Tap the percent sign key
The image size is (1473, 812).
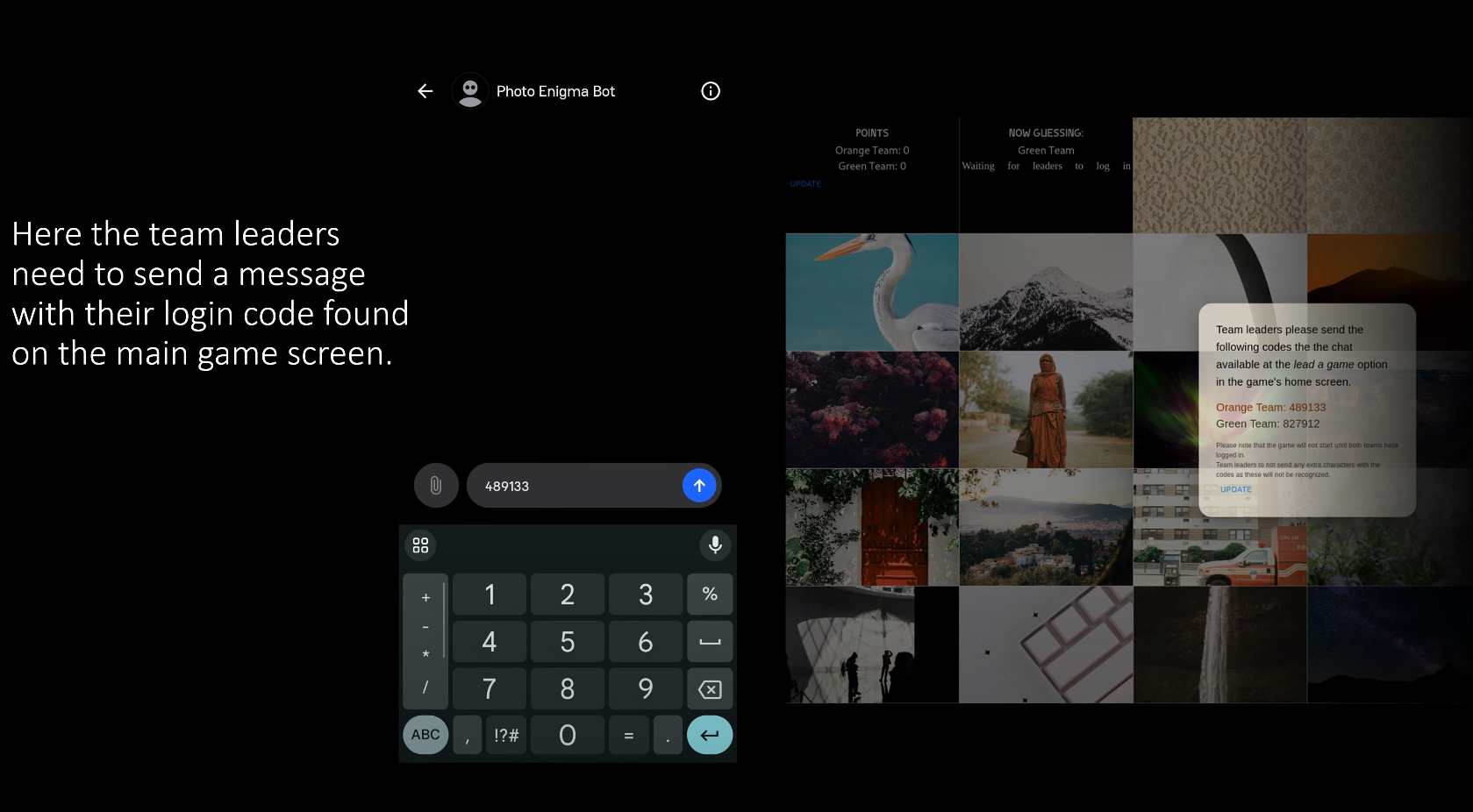(710, 595)
